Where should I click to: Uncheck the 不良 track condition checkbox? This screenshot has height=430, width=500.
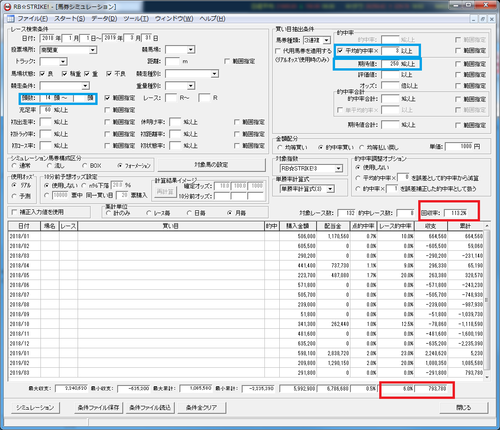pos(109,74)
